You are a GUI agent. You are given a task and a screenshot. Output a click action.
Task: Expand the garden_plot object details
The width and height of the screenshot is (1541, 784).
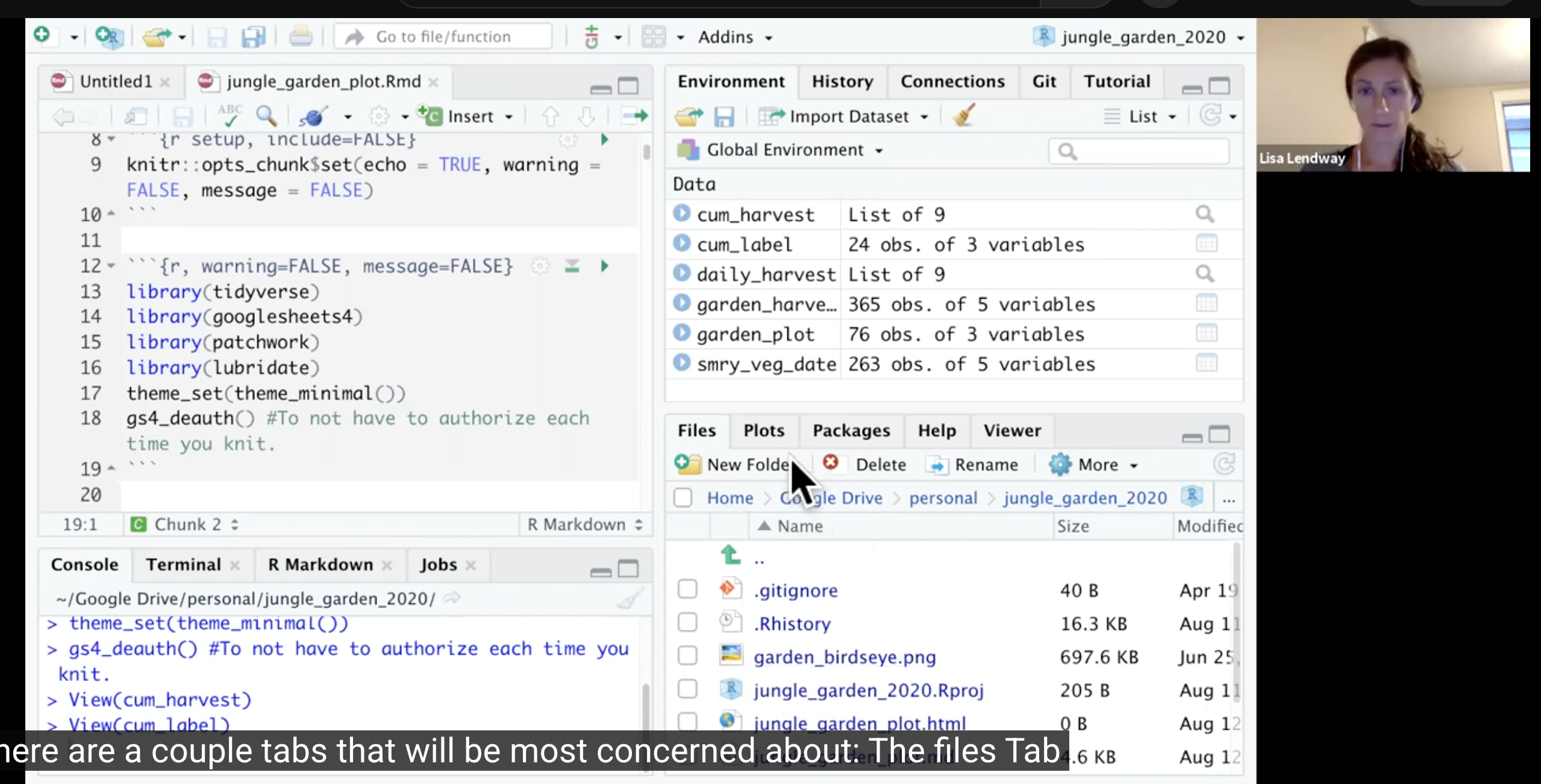(681, 332)
